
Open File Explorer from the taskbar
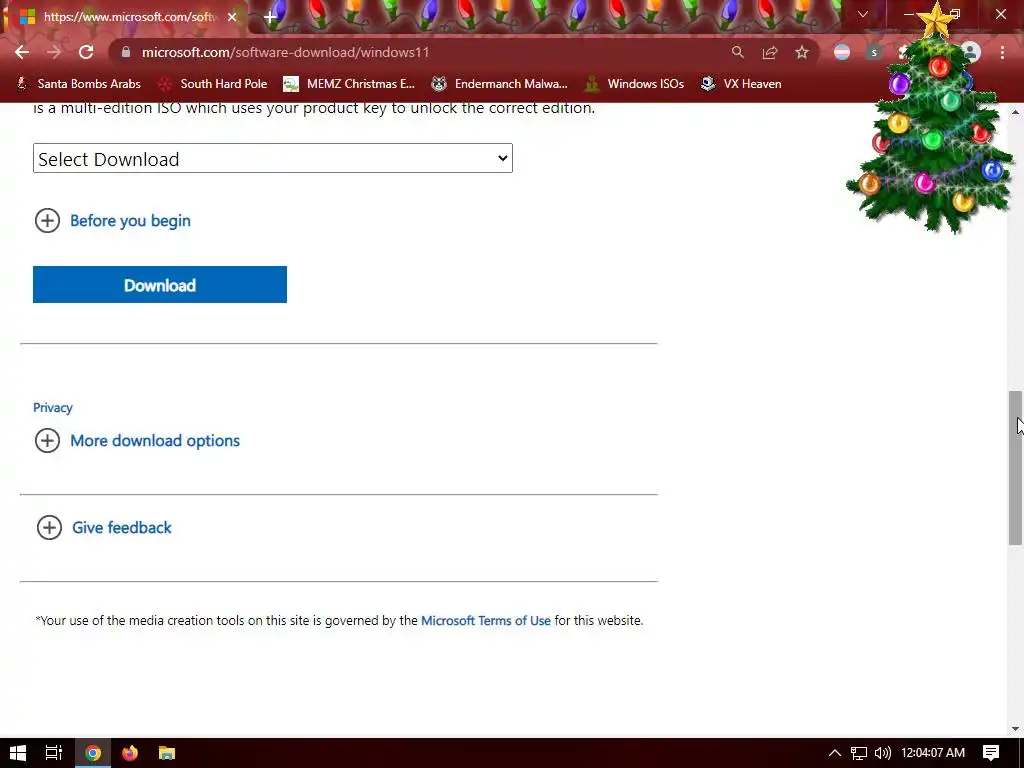167,753
